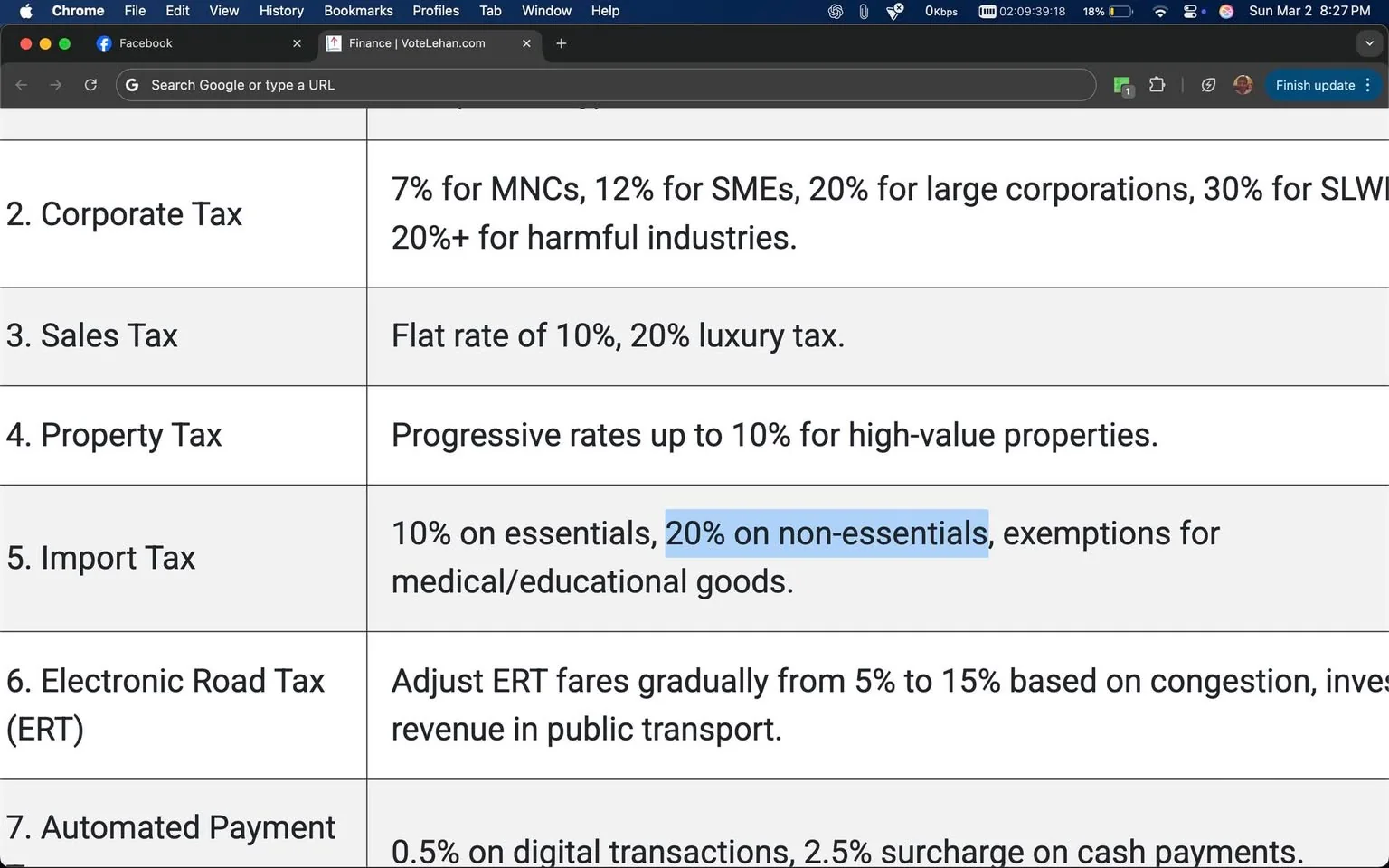
Task: Open the Tab menu
Action: point(490,11)
